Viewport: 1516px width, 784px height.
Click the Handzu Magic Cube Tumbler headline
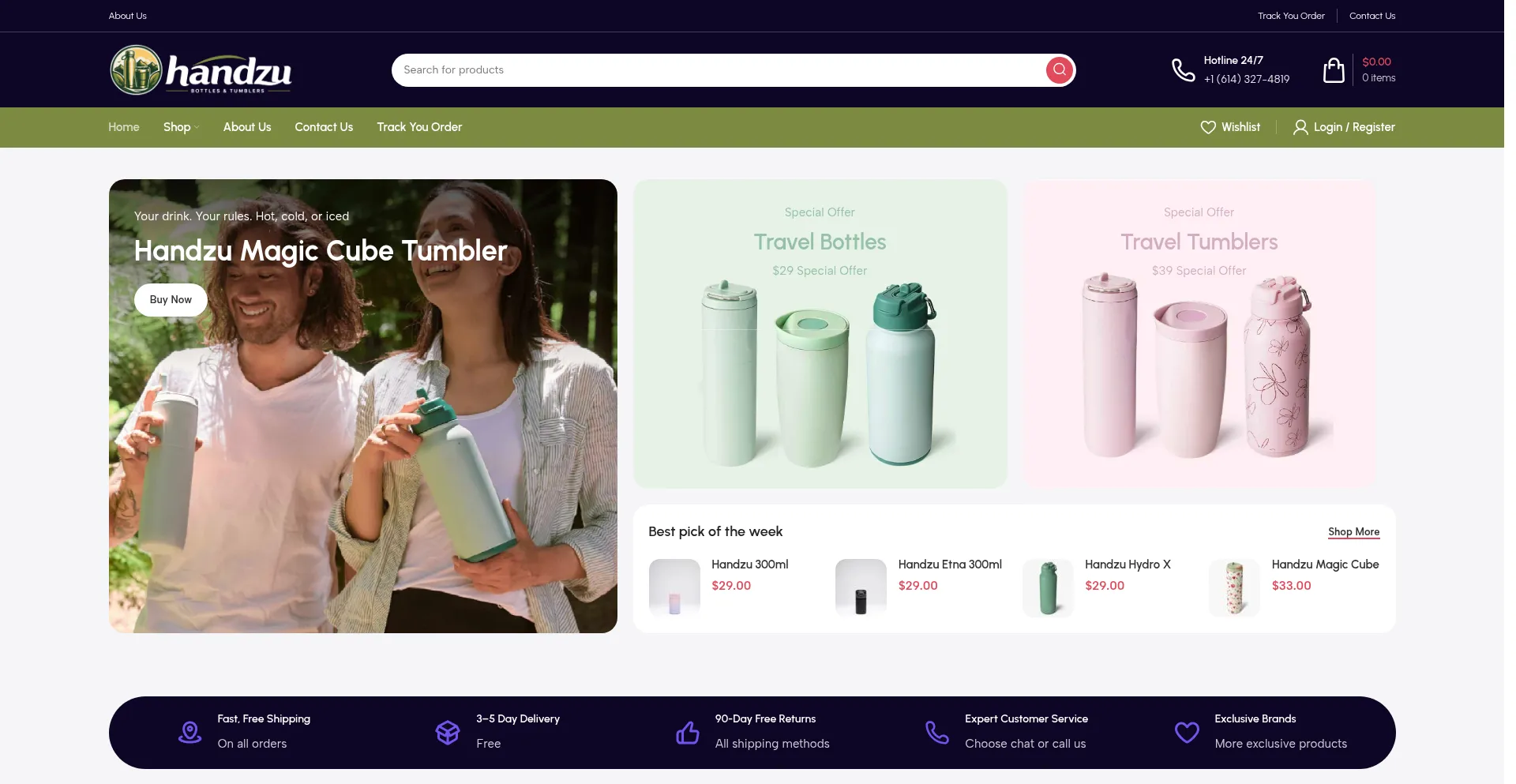click(321, 251)
